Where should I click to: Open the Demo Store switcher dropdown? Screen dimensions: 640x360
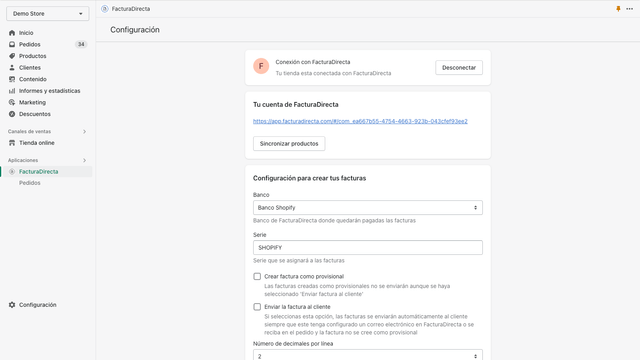tap(48, 13)
